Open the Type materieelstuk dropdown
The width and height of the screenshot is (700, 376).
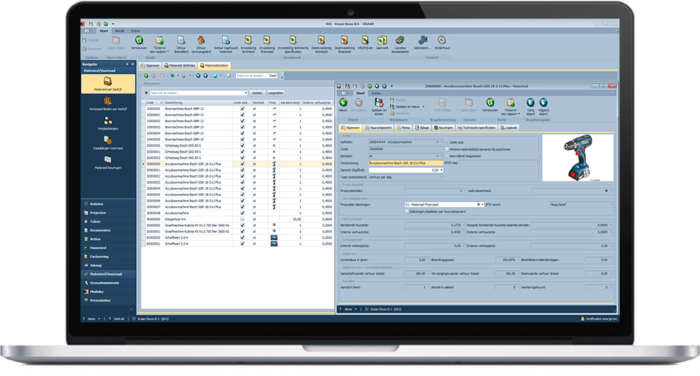(x=406, y=177)
